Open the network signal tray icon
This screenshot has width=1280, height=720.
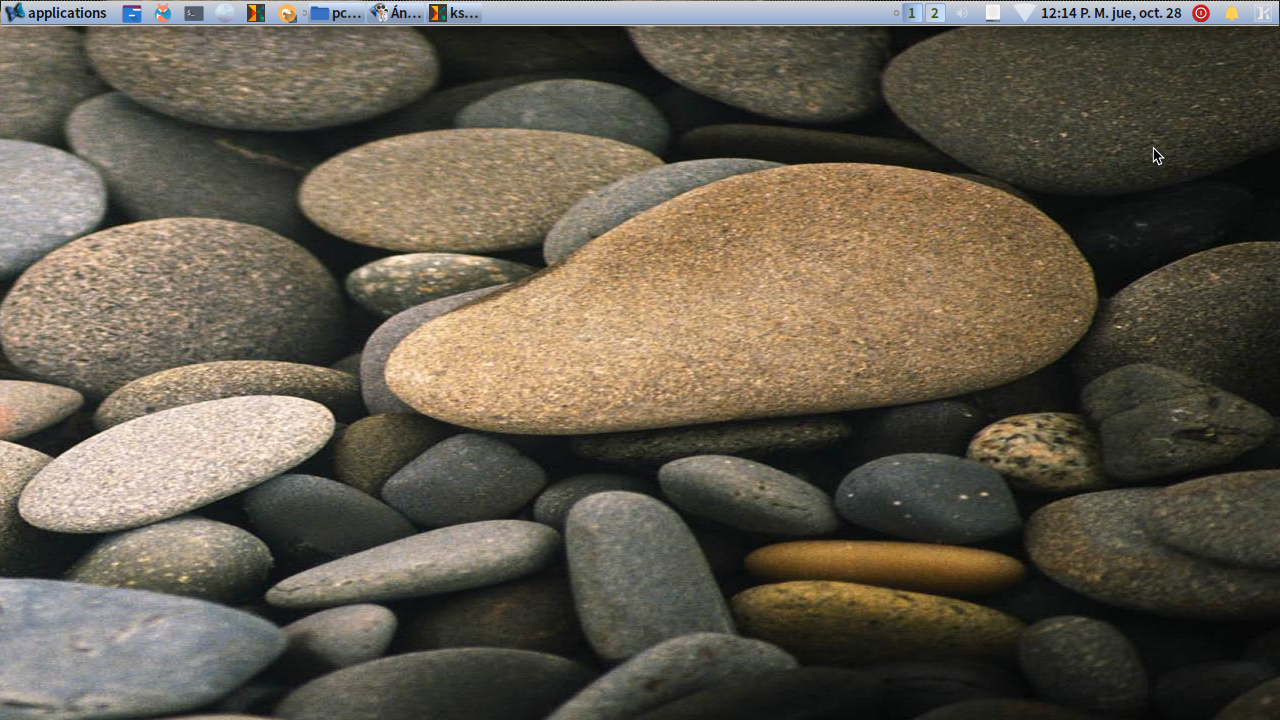click(x=1024, y=13)
